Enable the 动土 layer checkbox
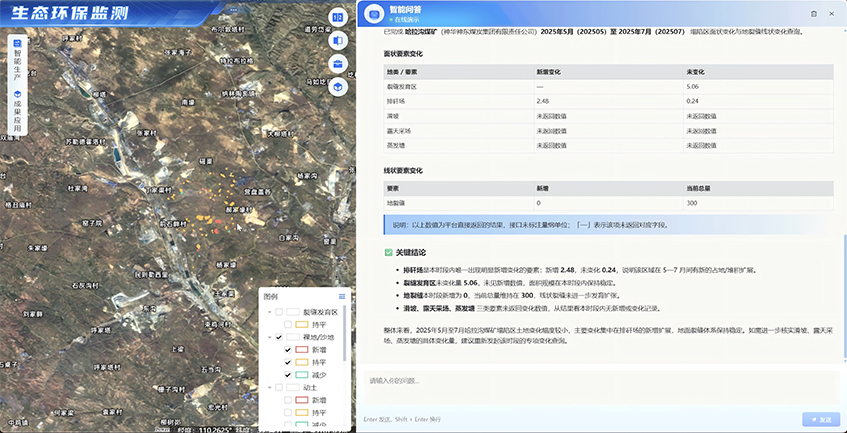 279,388
